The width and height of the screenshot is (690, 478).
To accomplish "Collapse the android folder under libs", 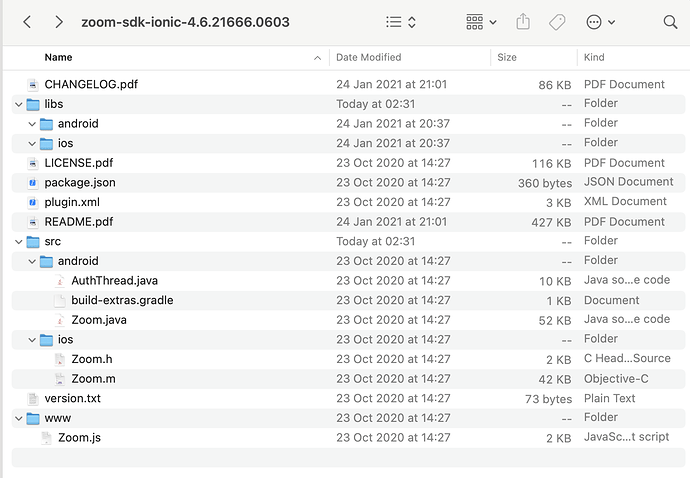I will pos(32,124).
